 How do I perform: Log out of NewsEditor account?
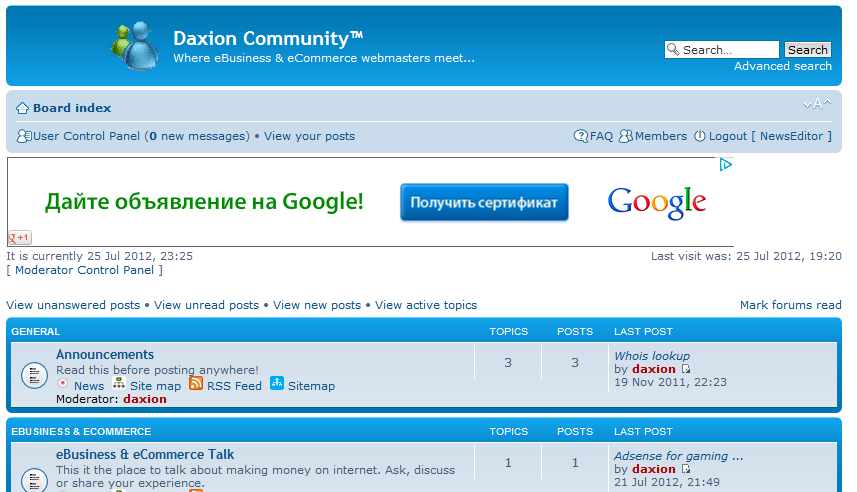[770, 136]
